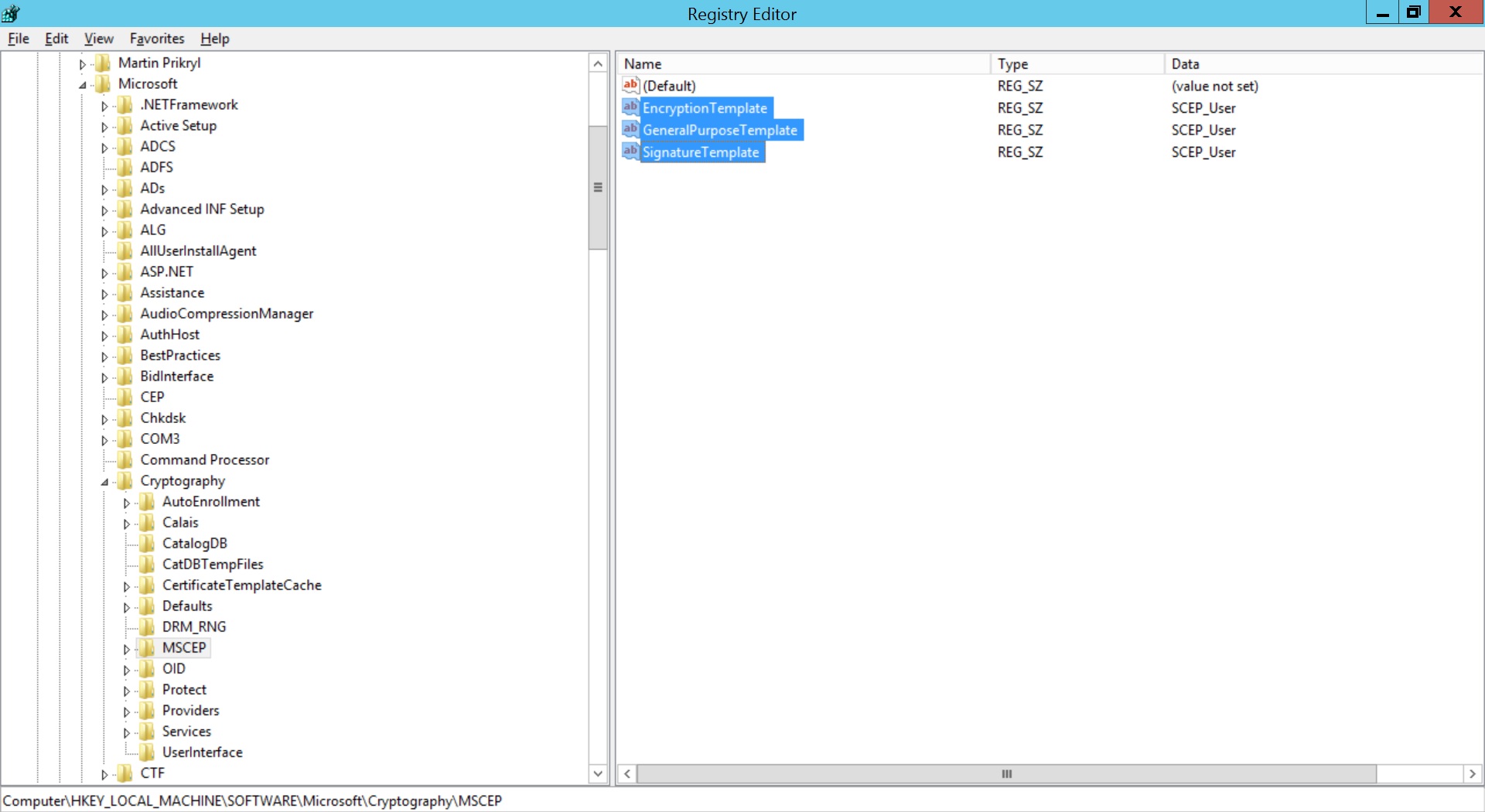Select the CertificateTemplateCache folder icon
Viewport: 1485px width, 812px height.
(x=147, y=585)
